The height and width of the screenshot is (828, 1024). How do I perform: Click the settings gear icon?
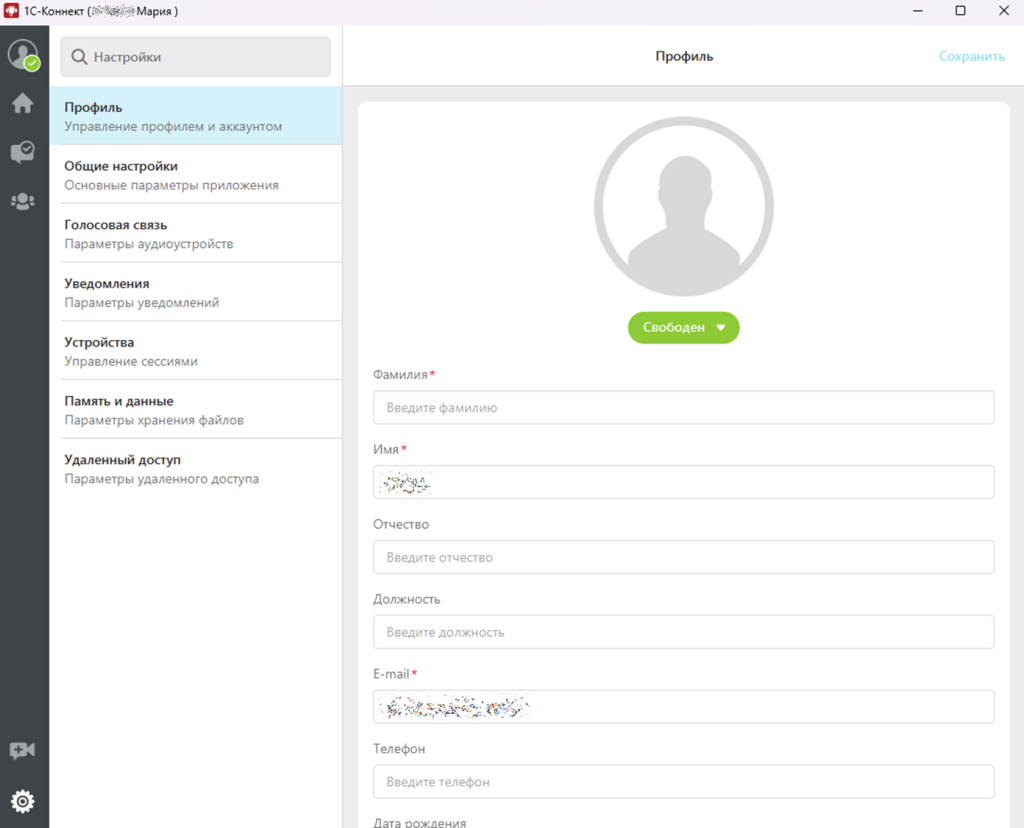[x=22, y=801]
